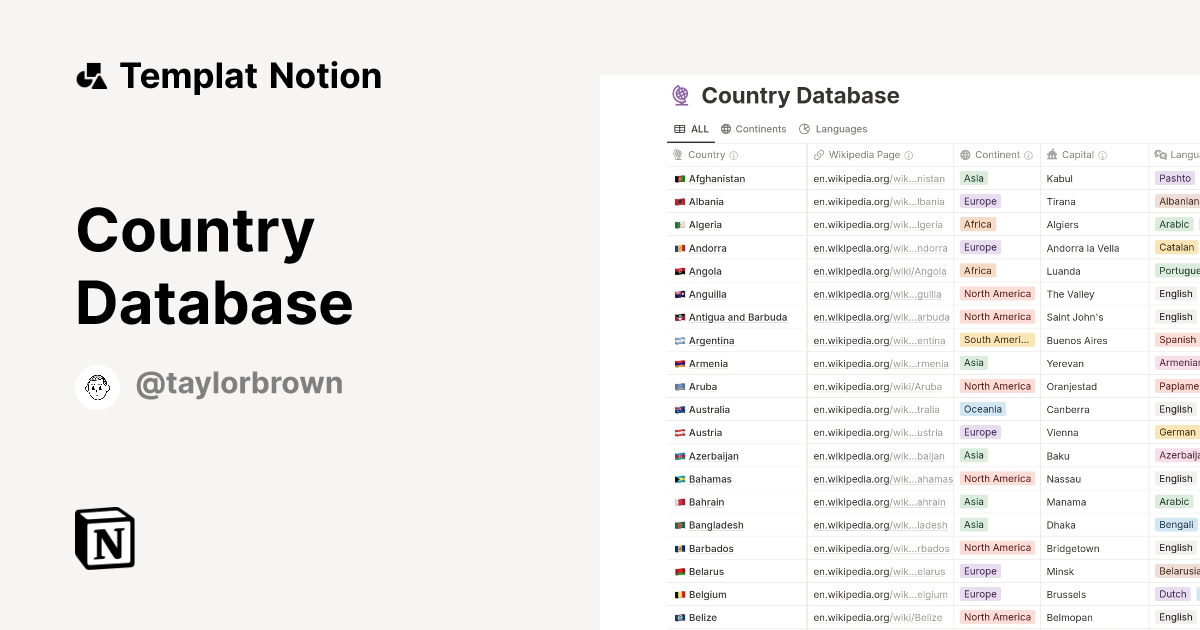This screenshot has width=1200, height=630.
Task: Select the green Africa tag on Algeria row
Action: point(979,224)
